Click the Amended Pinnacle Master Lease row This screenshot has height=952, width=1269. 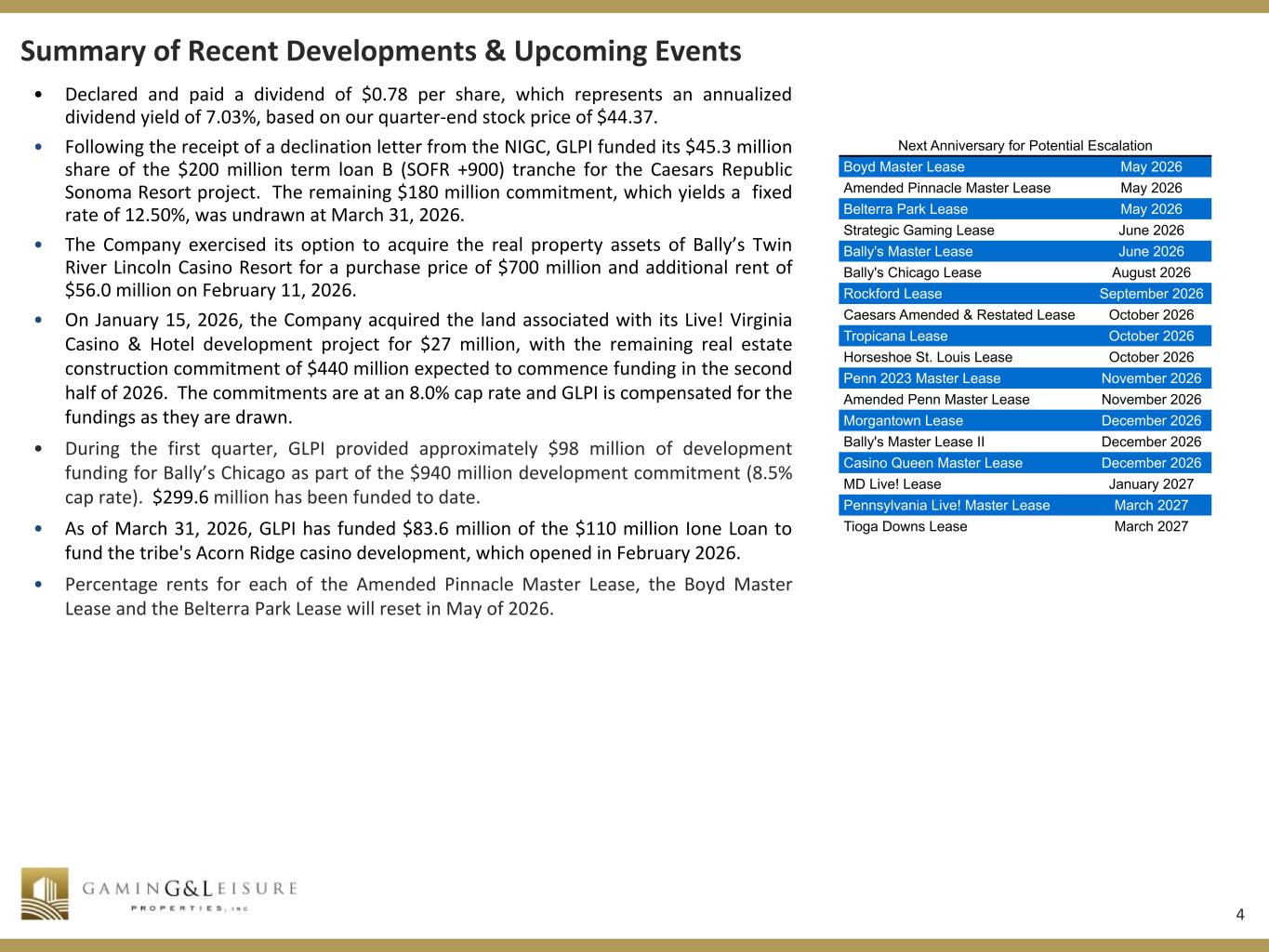tap(1024, 188)
